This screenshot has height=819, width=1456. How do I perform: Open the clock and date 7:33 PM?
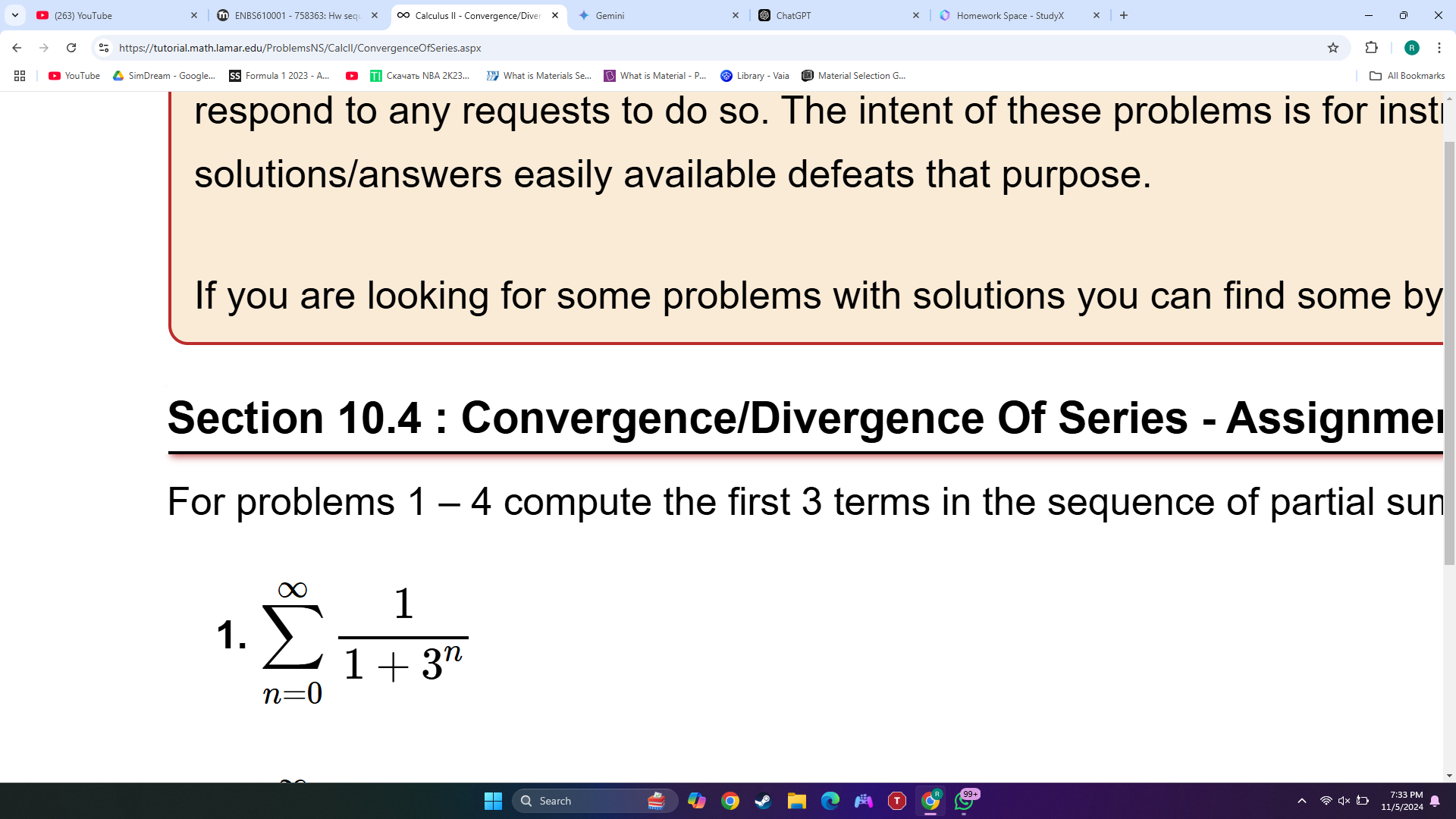1401,801
